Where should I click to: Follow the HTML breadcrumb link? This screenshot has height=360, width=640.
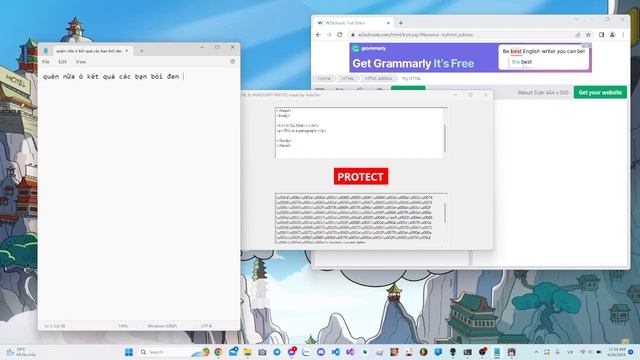coord(348,78)
